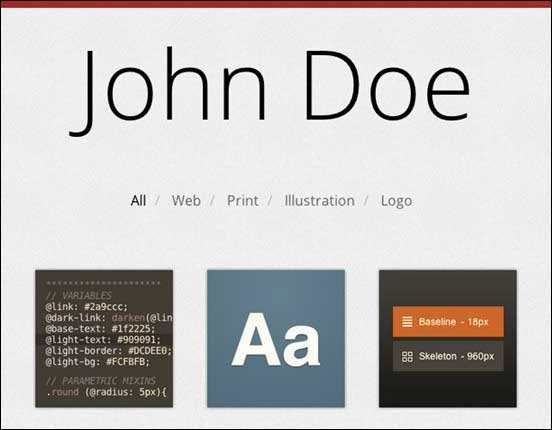Open the blue Aa typography thumbnail
Image resolution: width=552 pixels, height=430 pixels.
276,338
